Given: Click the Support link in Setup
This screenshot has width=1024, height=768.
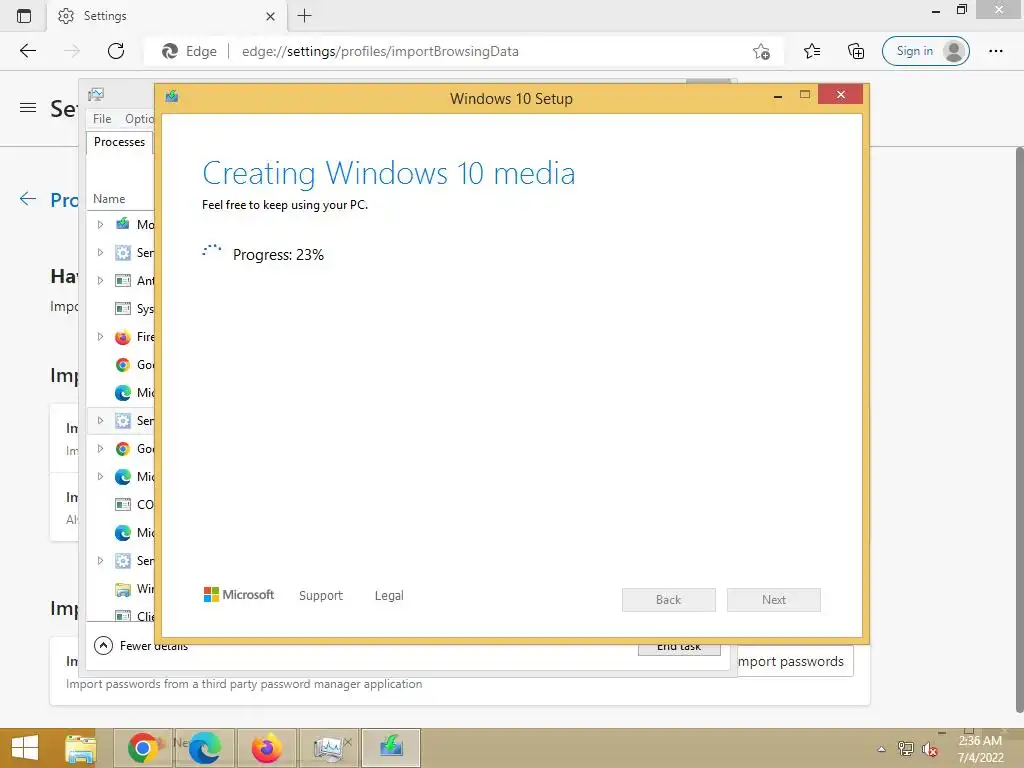Looking at the screenshot, I should (321, 596).
